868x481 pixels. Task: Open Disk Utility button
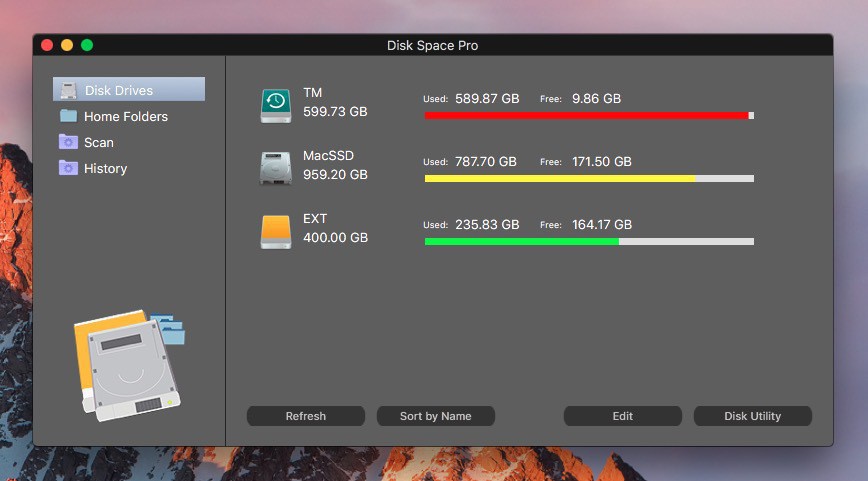(753, 416)
